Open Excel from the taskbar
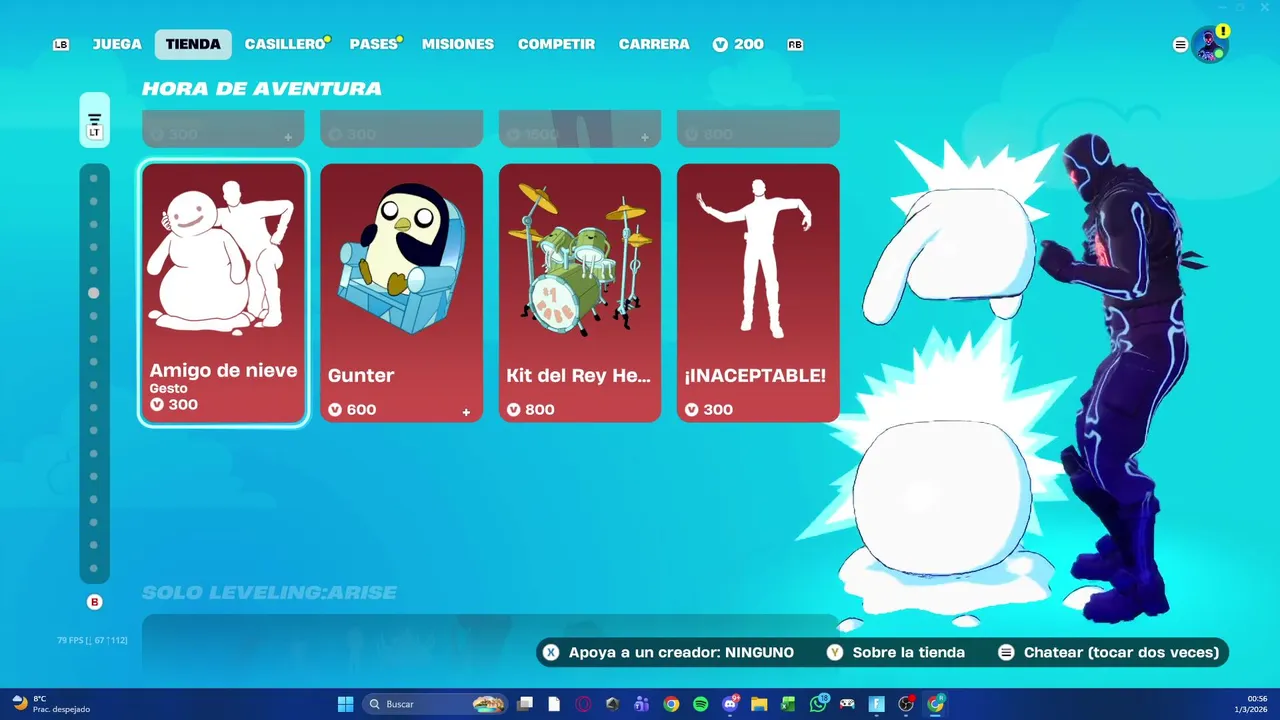 tap(788, 704)
